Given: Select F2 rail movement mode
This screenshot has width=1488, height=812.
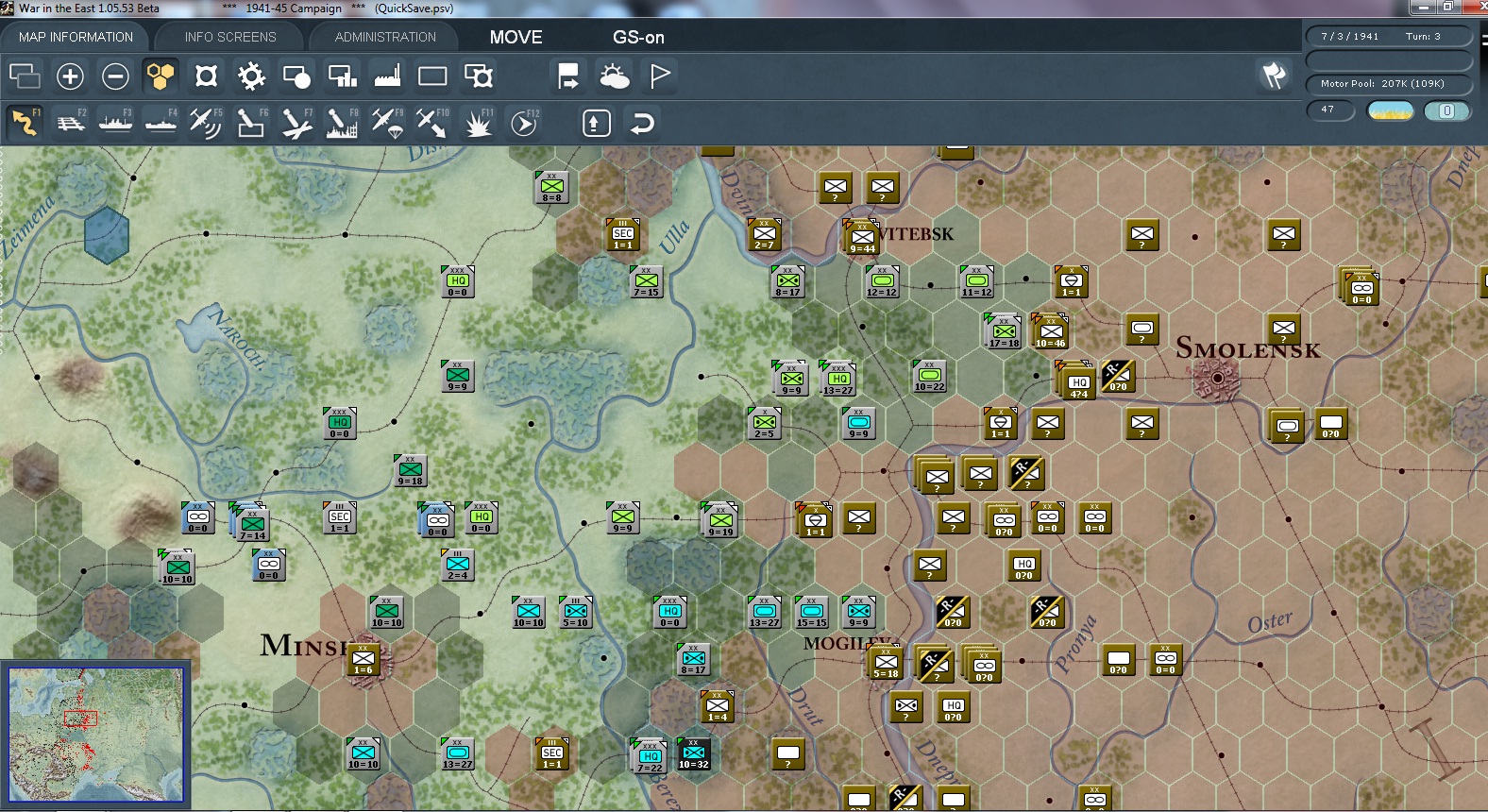Looking at the screenshot, I should click(70, 123).
